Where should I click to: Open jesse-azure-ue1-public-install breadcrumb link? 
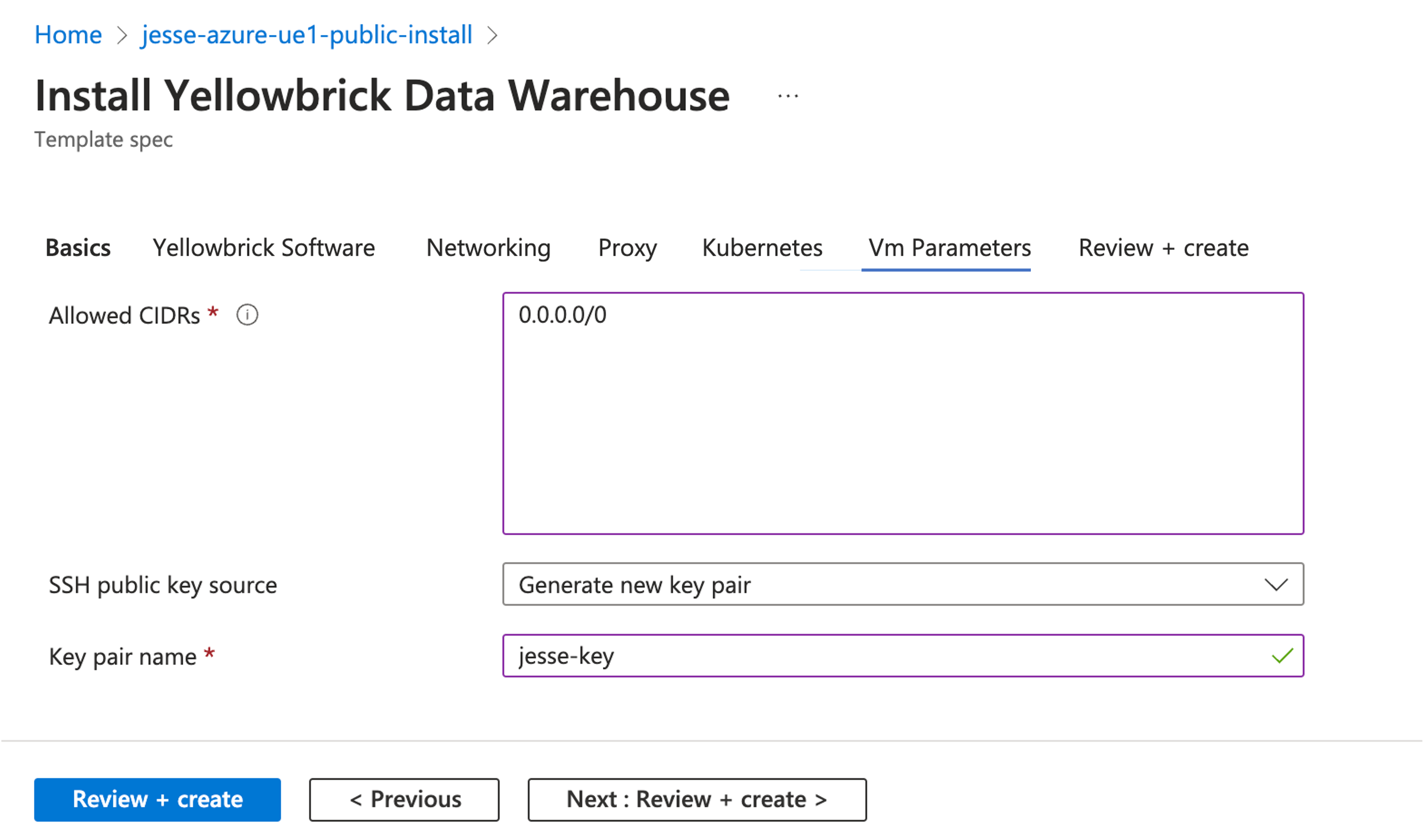tap(306, 35)
